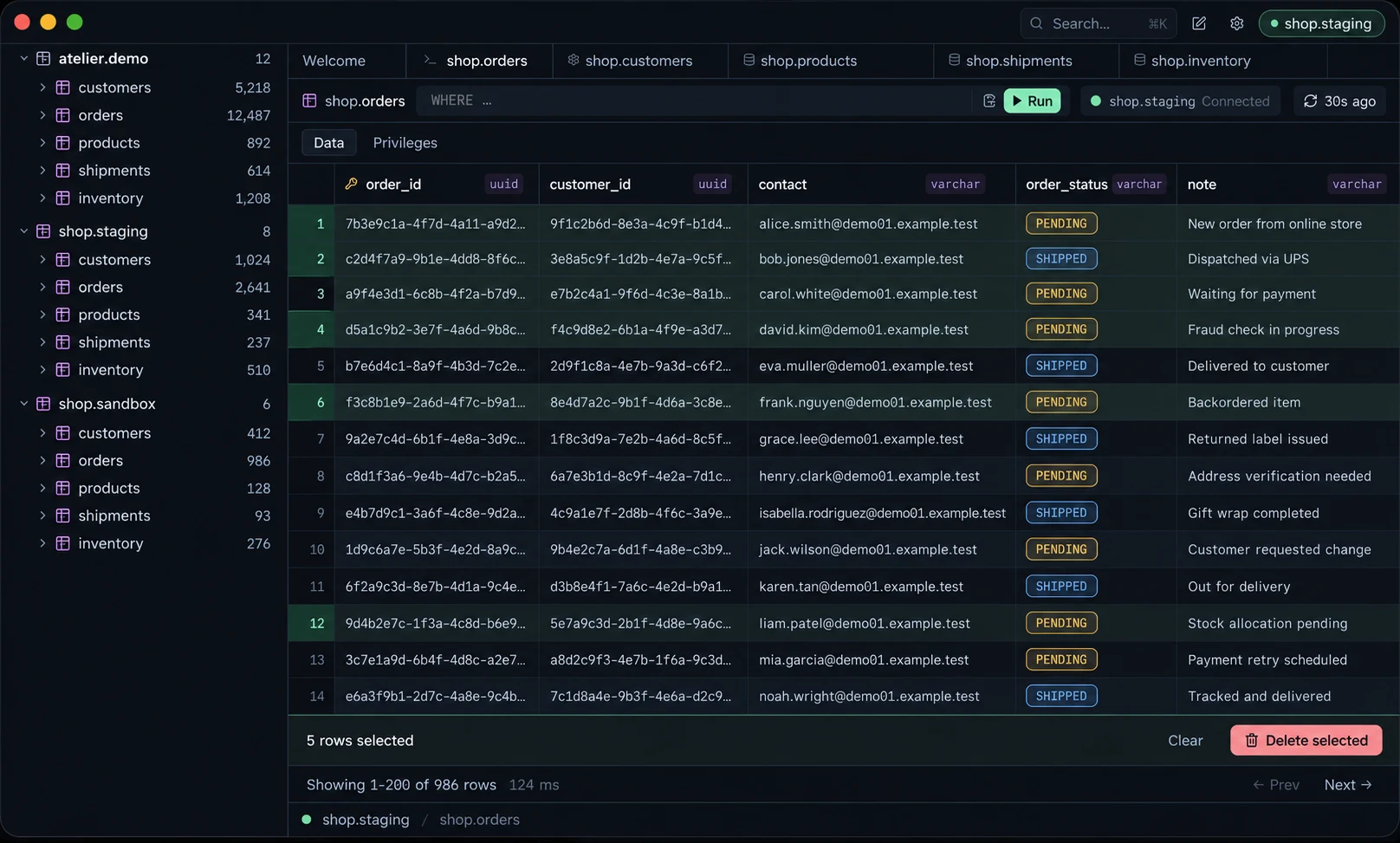Click the icon on shop.products tab

(x=749, y=60)
